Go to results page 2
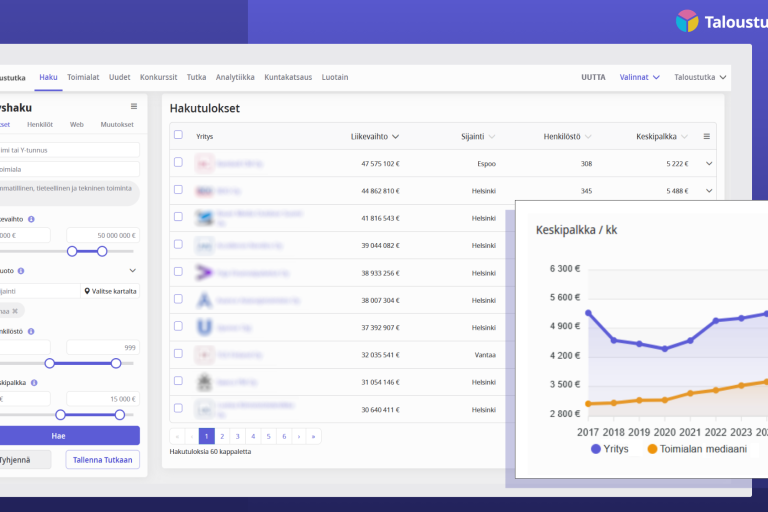Screen dimensions: 768x512 222,436
